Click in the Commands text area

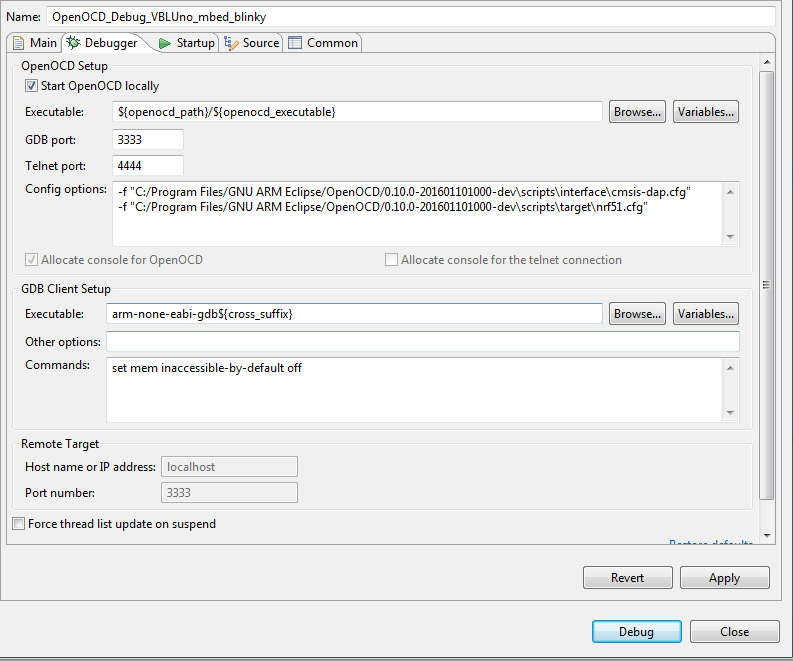coord(415,390)
